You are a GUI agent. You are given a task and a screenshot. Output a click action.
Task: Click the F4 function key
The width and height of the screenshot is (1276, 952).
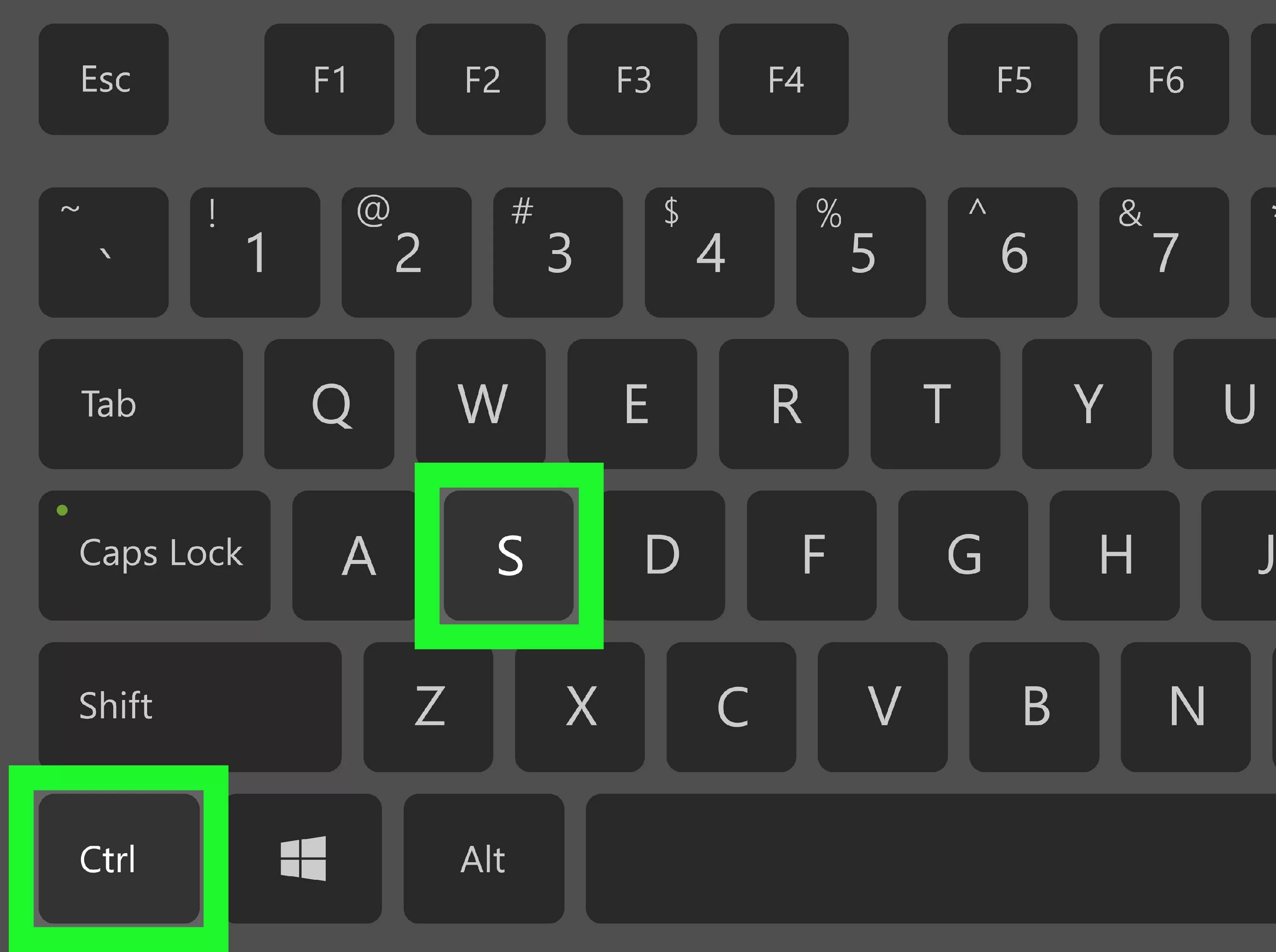click(x=784, y=79)
